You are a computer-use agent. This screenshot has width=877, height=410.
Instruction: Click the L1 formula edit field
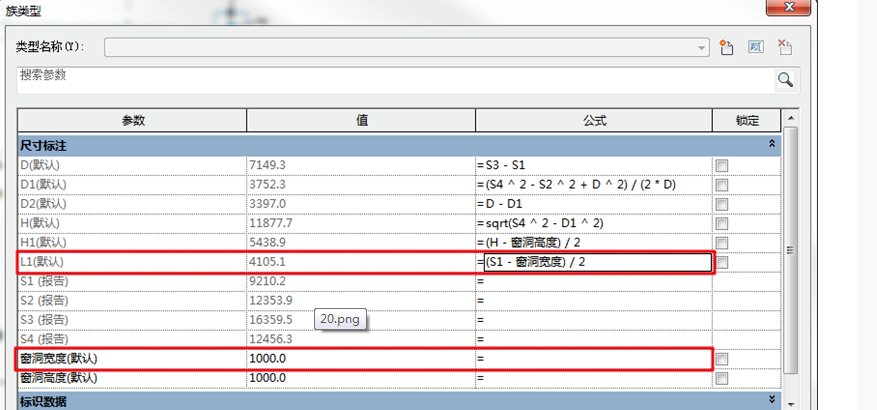click(x=597, y=262)
